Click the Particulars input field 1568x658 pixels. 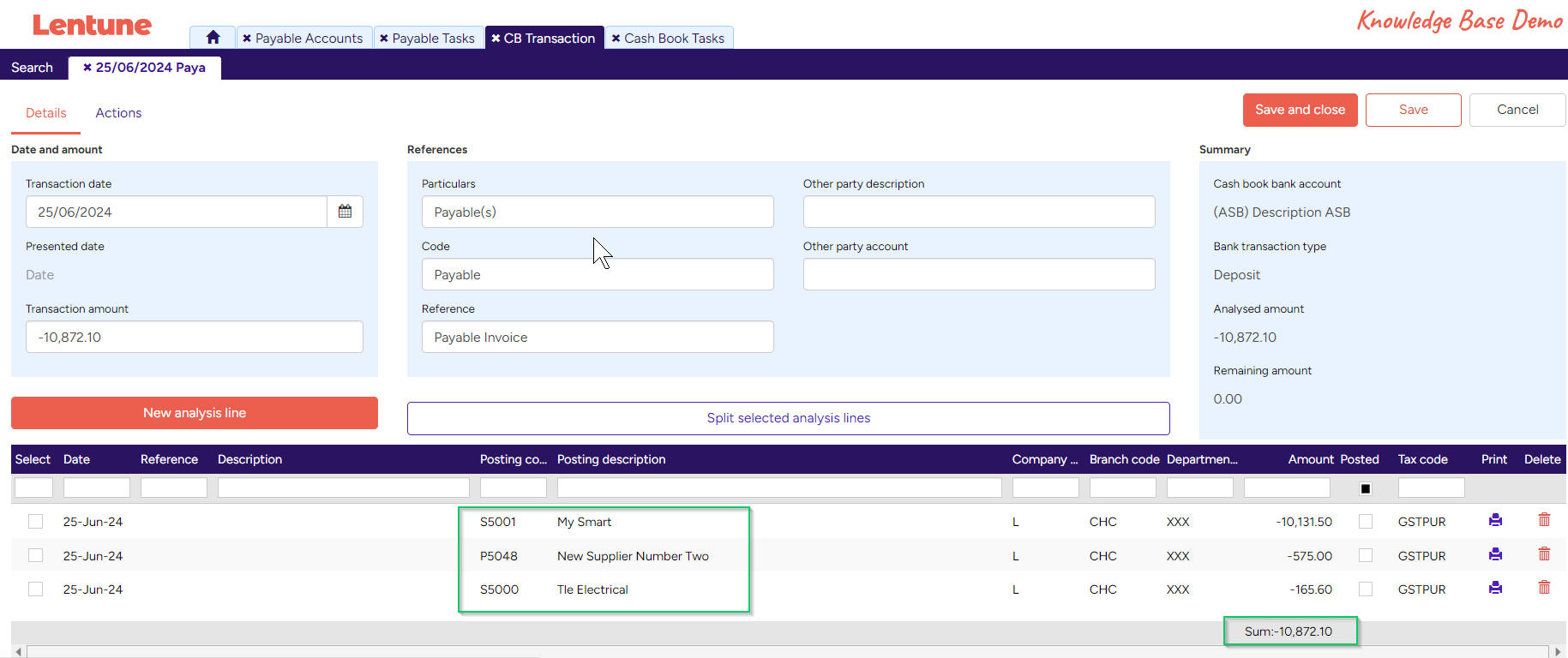598,212
